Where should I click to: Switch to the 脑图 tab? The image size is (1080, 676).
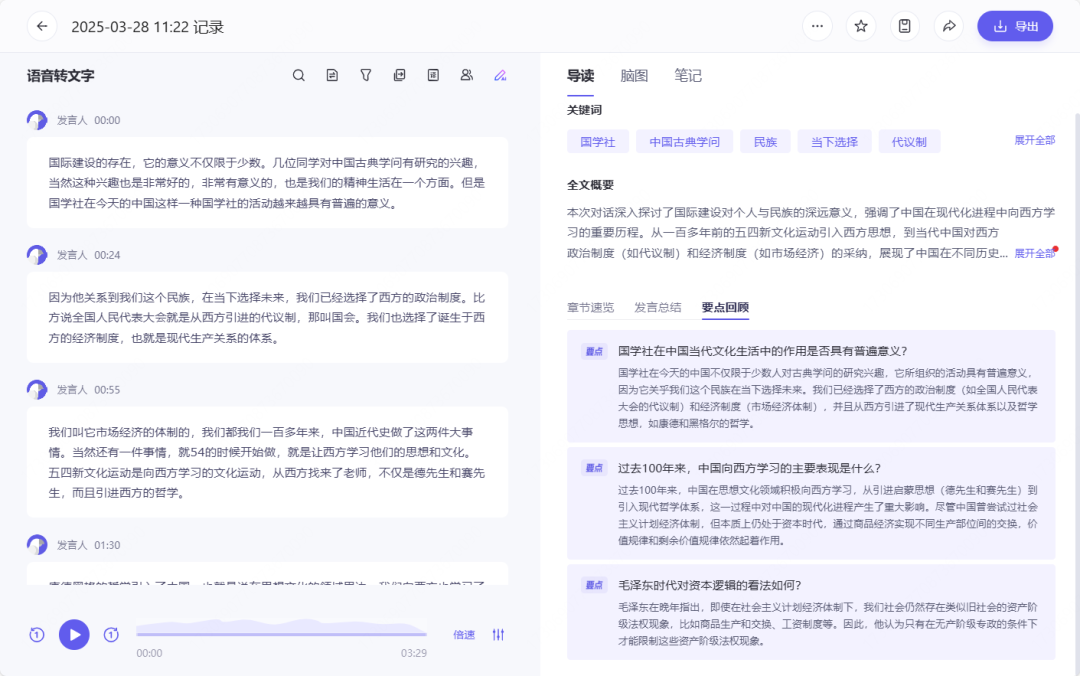(x=635, y=75)
